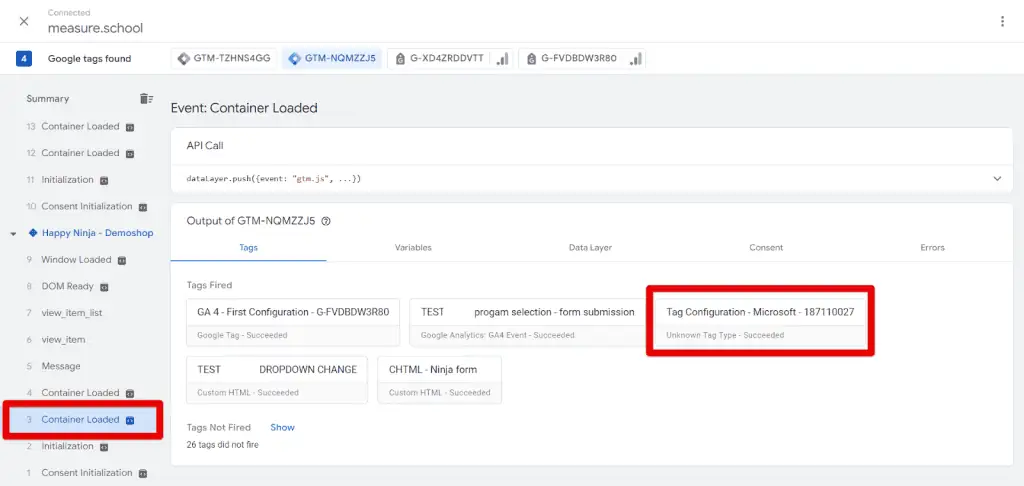Viewport: 1024px width, 486px height.
Task: Select event 9 Window Loaded
Action: point(76,259)
